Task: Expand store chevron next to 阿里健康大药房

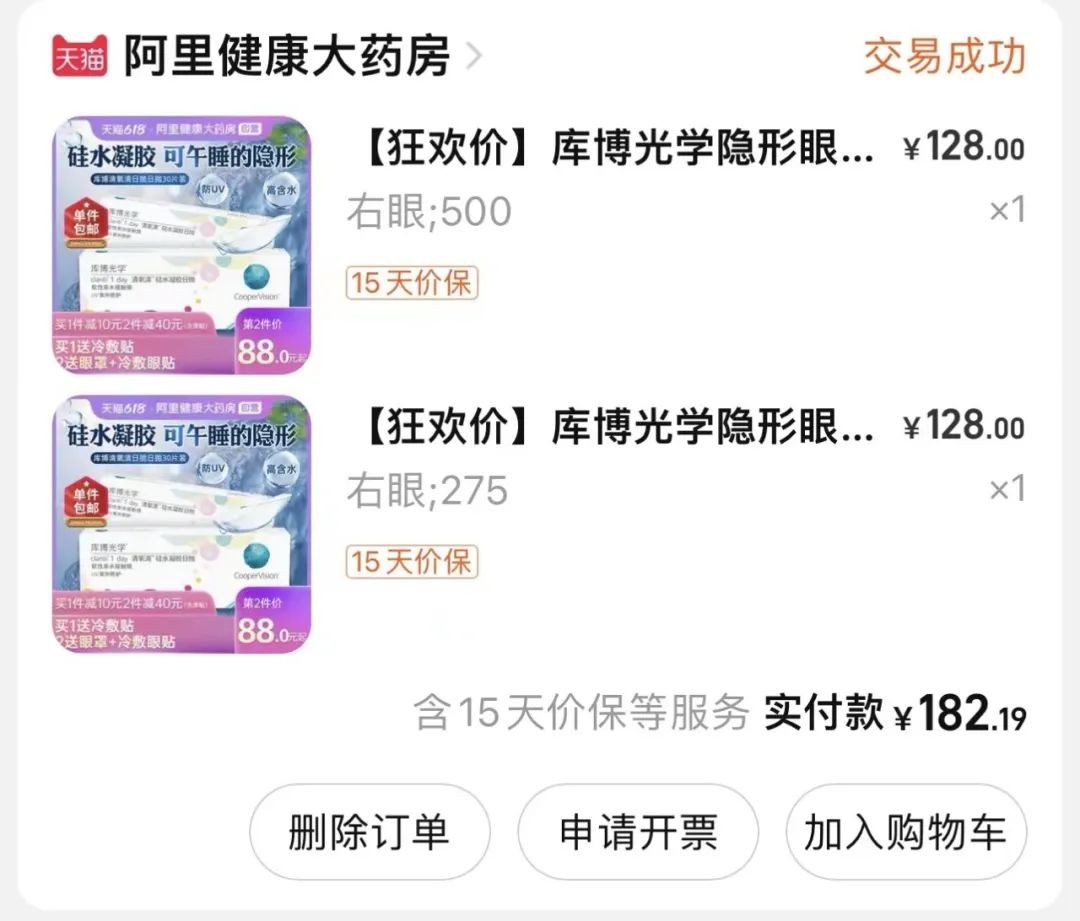Action: click(x=473, y=56)
